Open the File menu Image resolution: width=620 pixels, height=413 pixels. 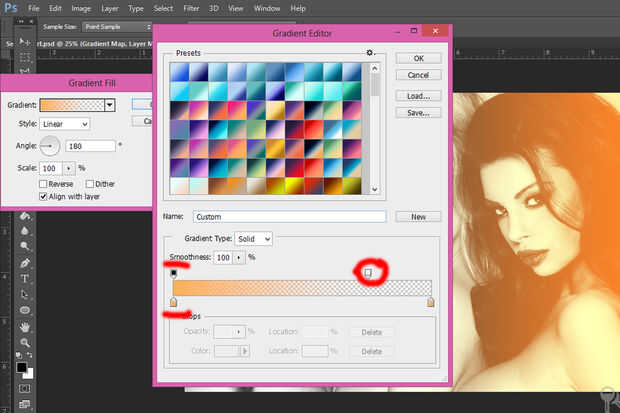coord(34,8)
